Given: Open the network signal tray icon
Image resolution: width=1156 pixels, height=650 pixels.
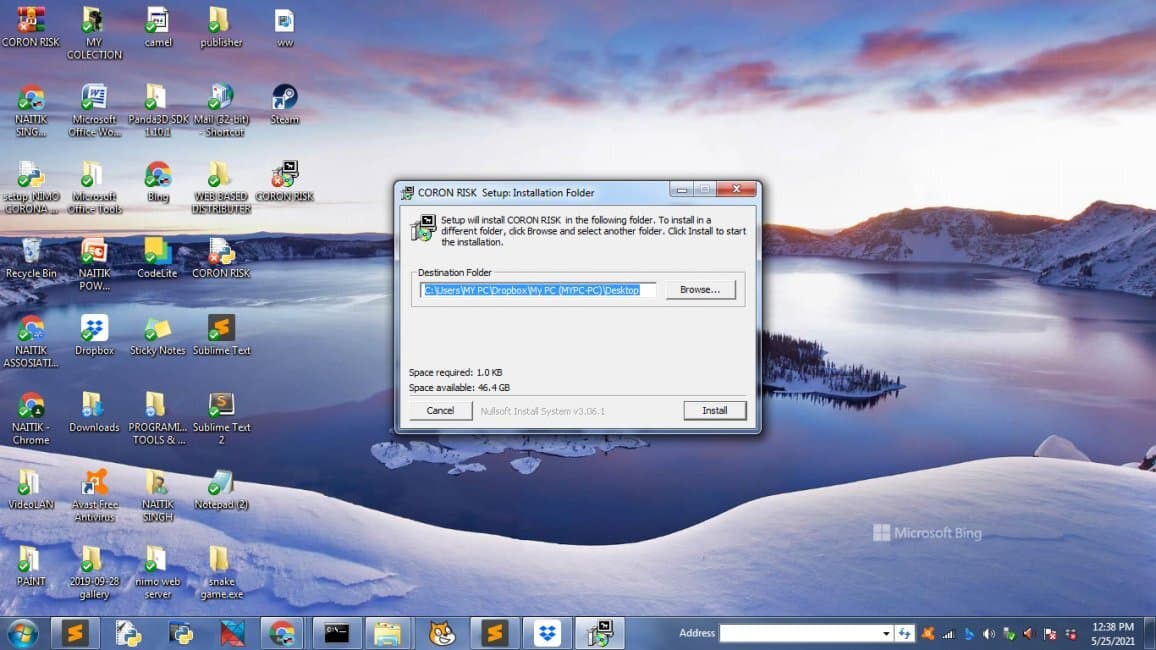Looking at the screenshot, I should coord(948,634).
